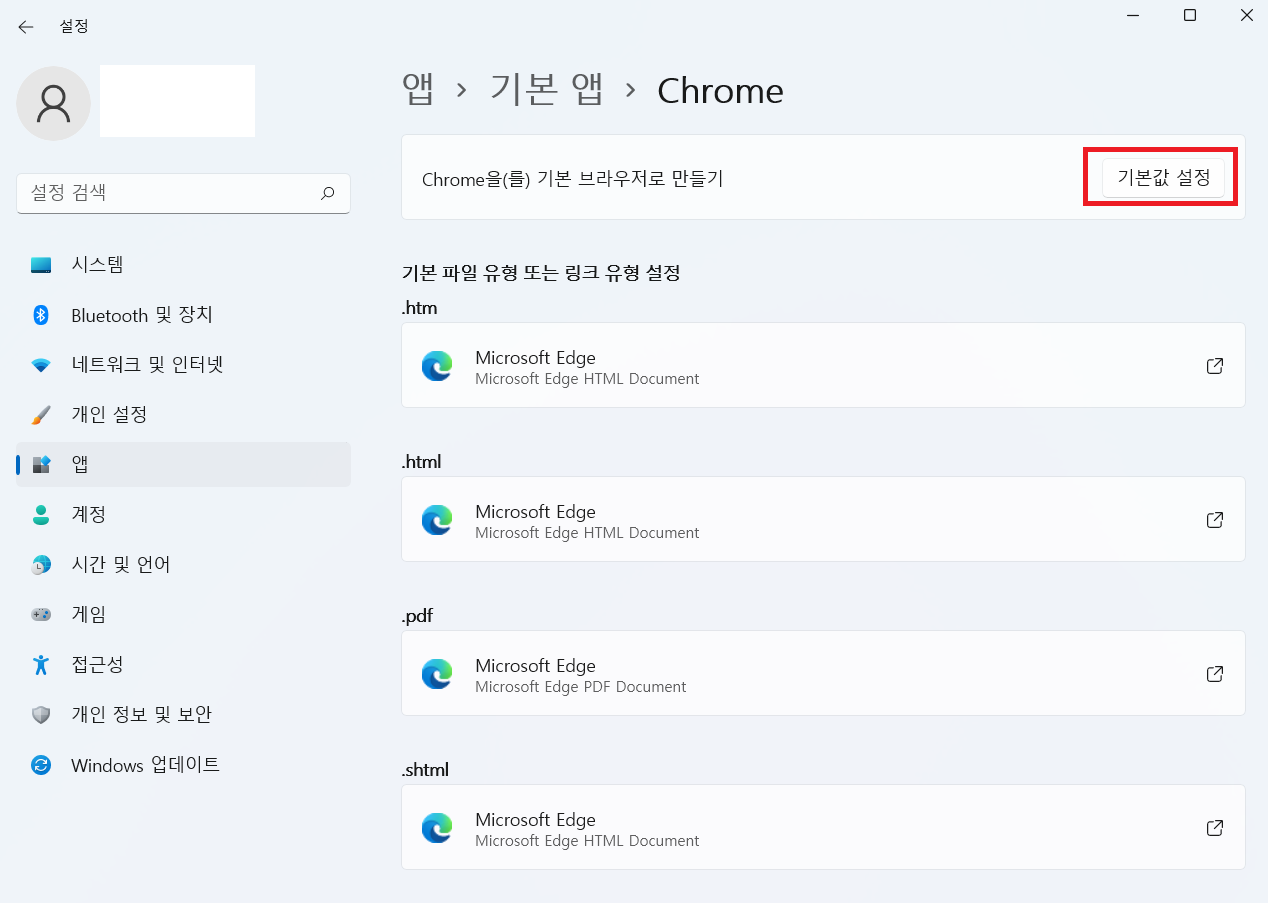The image size is (1268, 903).
Task: Click the 시간 및 언어 globe icon
Action: (41, 565)
